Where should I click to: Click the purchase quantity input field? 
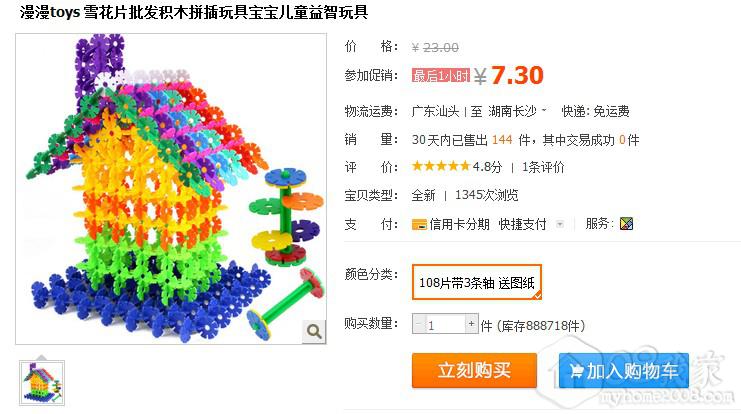[445, 324]
